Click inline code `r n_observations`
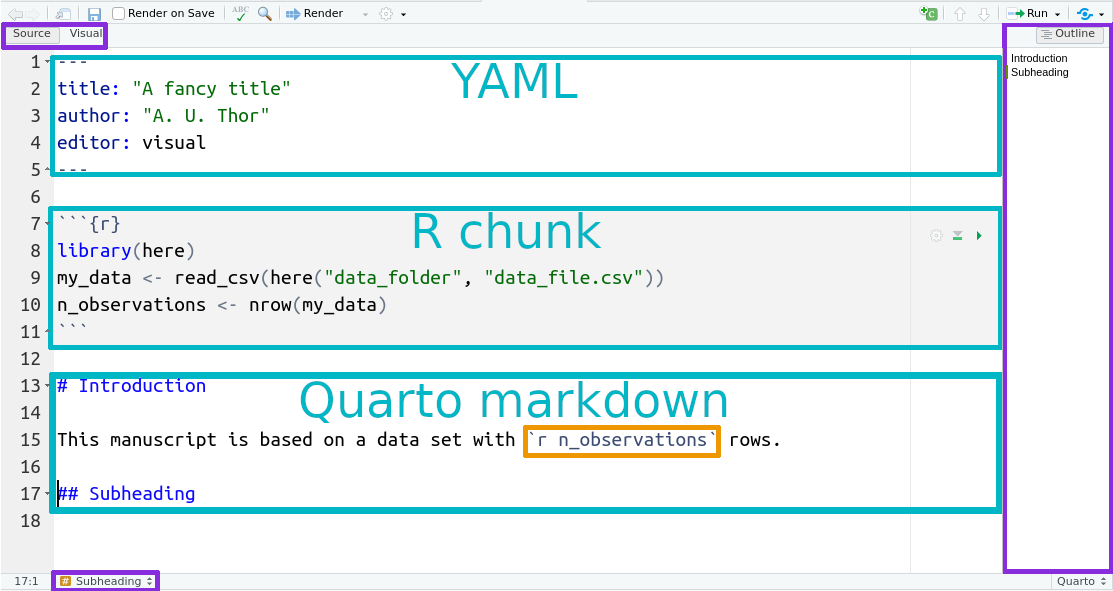The image size is (1113, 591). [622, 440]
